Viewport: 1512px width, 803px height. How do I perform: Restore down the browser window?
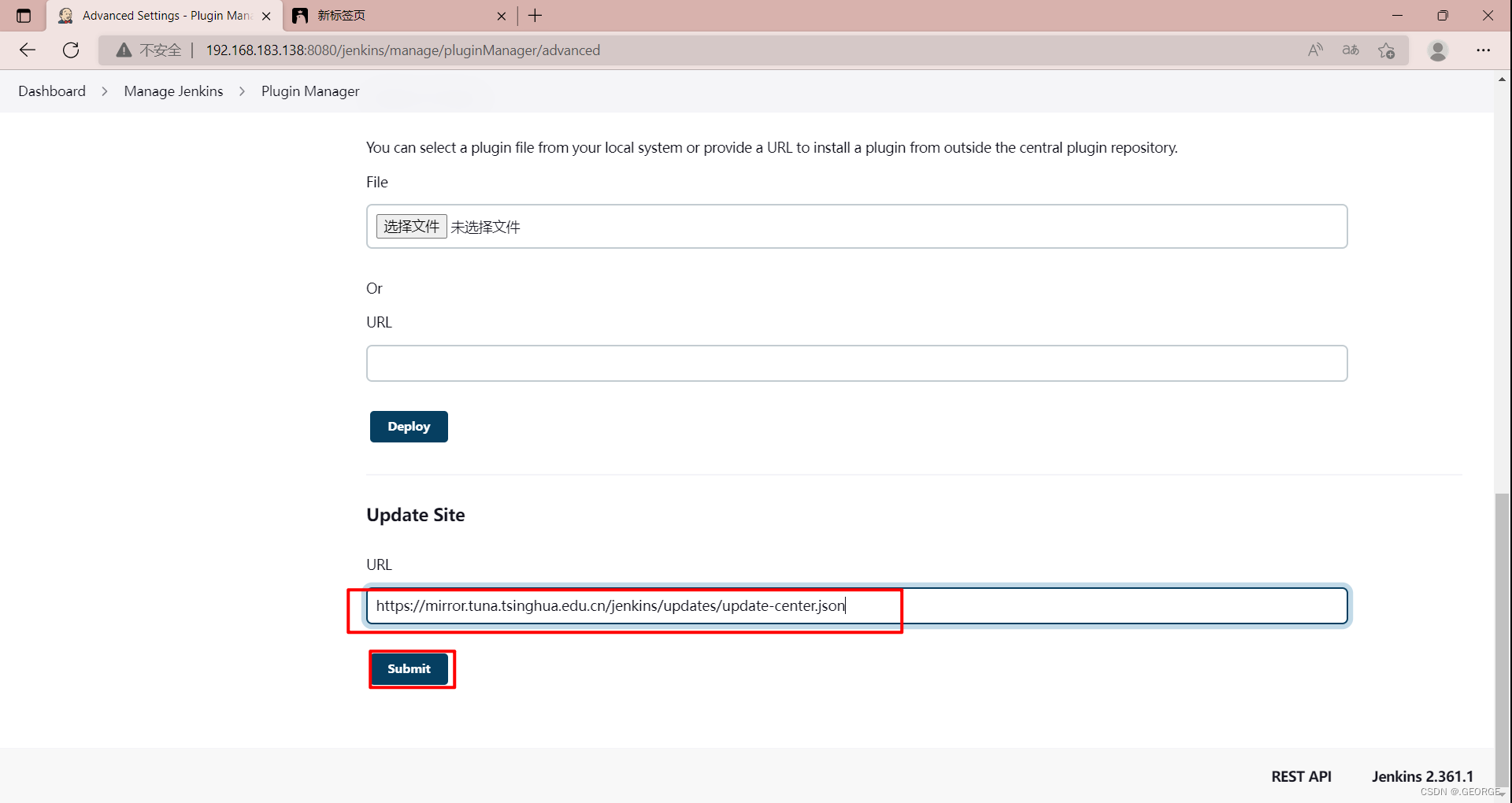(1443, 16)
